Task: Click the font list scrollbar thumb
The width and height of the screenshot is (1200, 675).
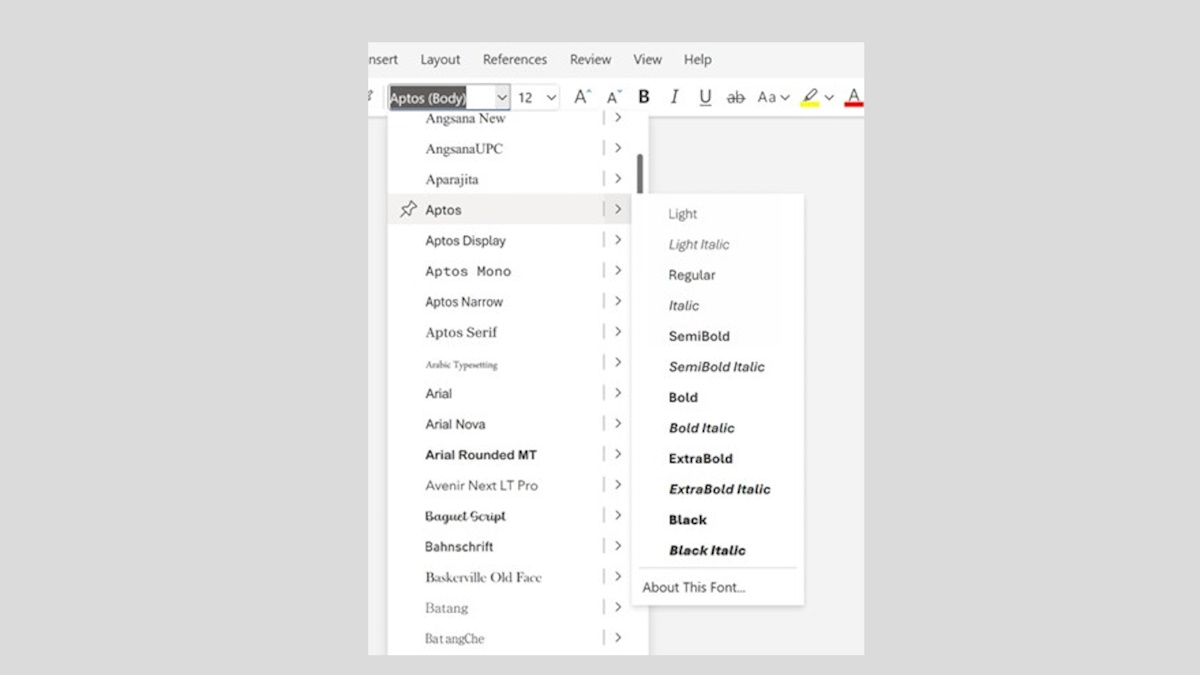Action: point(640,172)
